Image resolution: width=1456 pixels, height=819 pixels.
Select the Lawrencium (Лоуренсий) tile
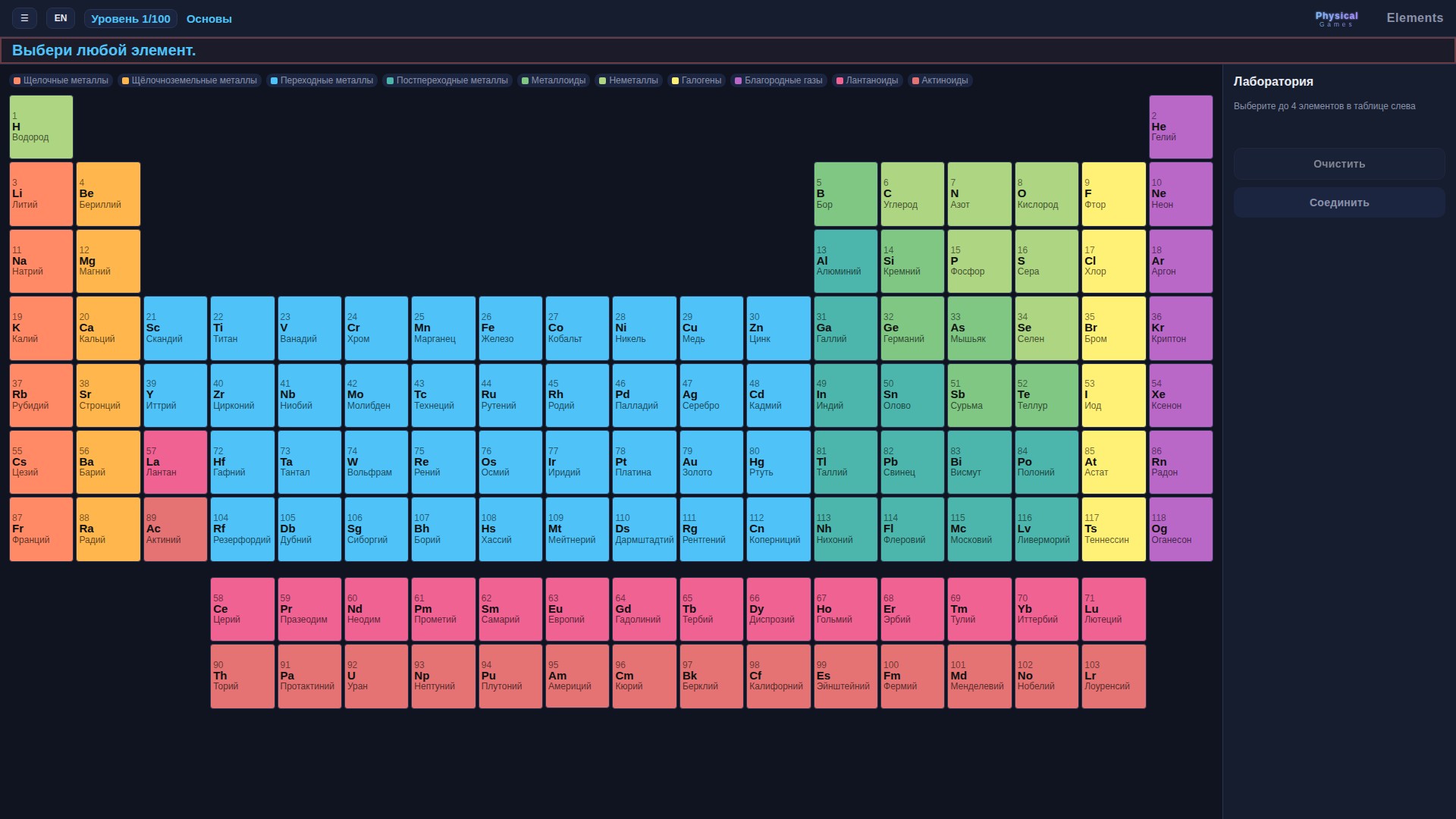coord(1114,676)
